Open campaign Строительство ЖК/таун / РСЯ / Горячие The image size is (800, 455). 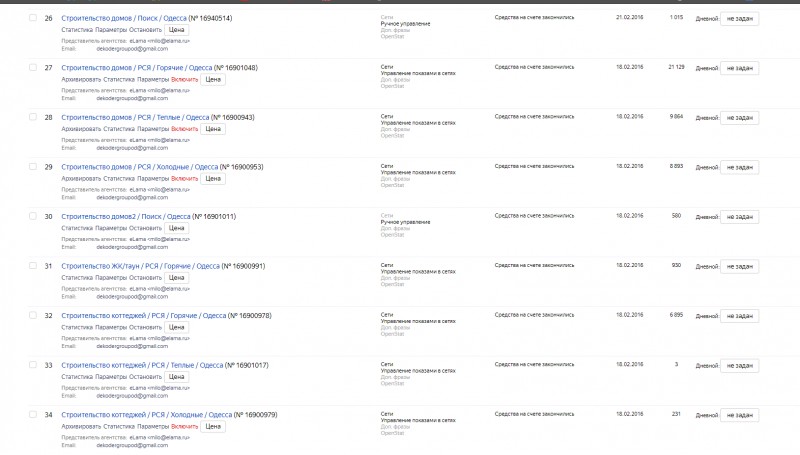pyautogui.click(x=140, y=266)
